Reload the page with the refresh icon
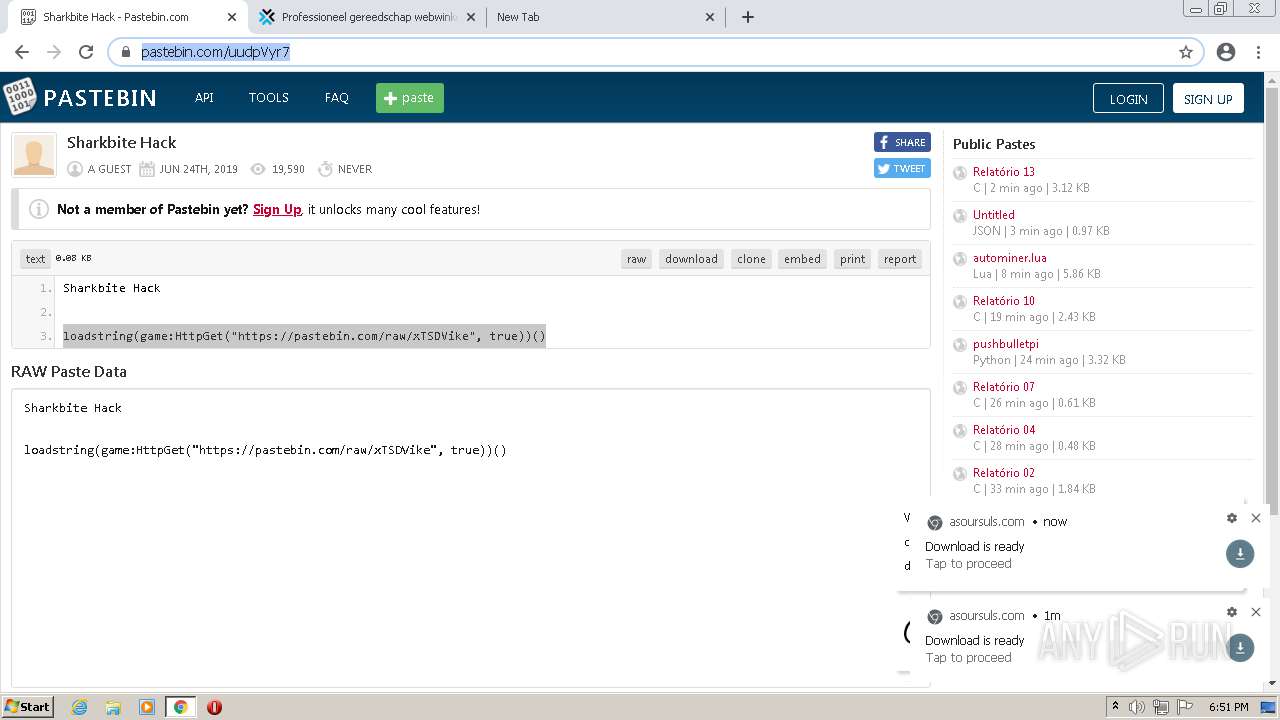 pyautogui.click(x=86, y=52)
